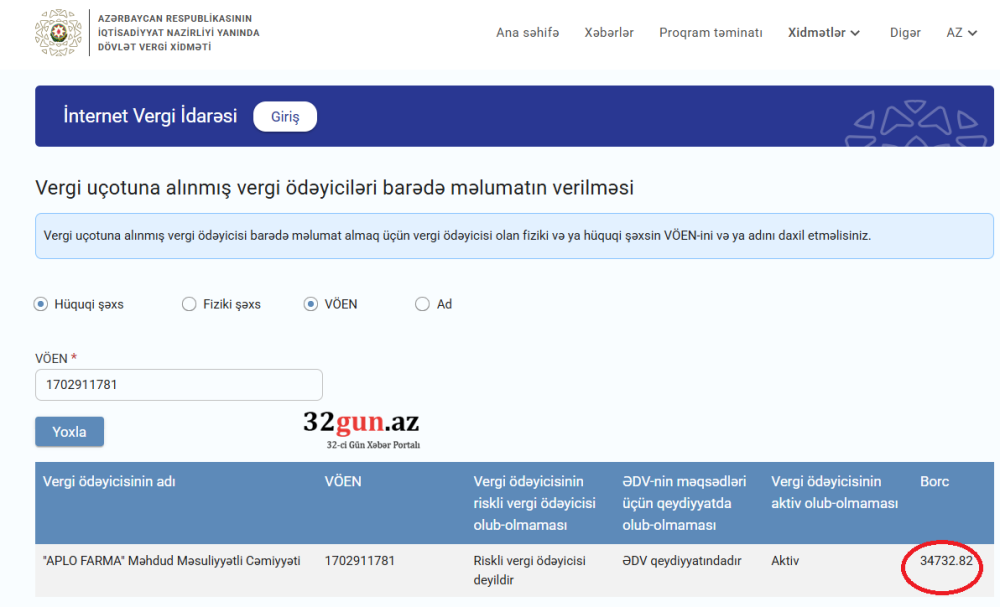The width and height of the screenshot is (1000, 607).
Task: Select the VÖEN search option
Action: pos(309,303)
